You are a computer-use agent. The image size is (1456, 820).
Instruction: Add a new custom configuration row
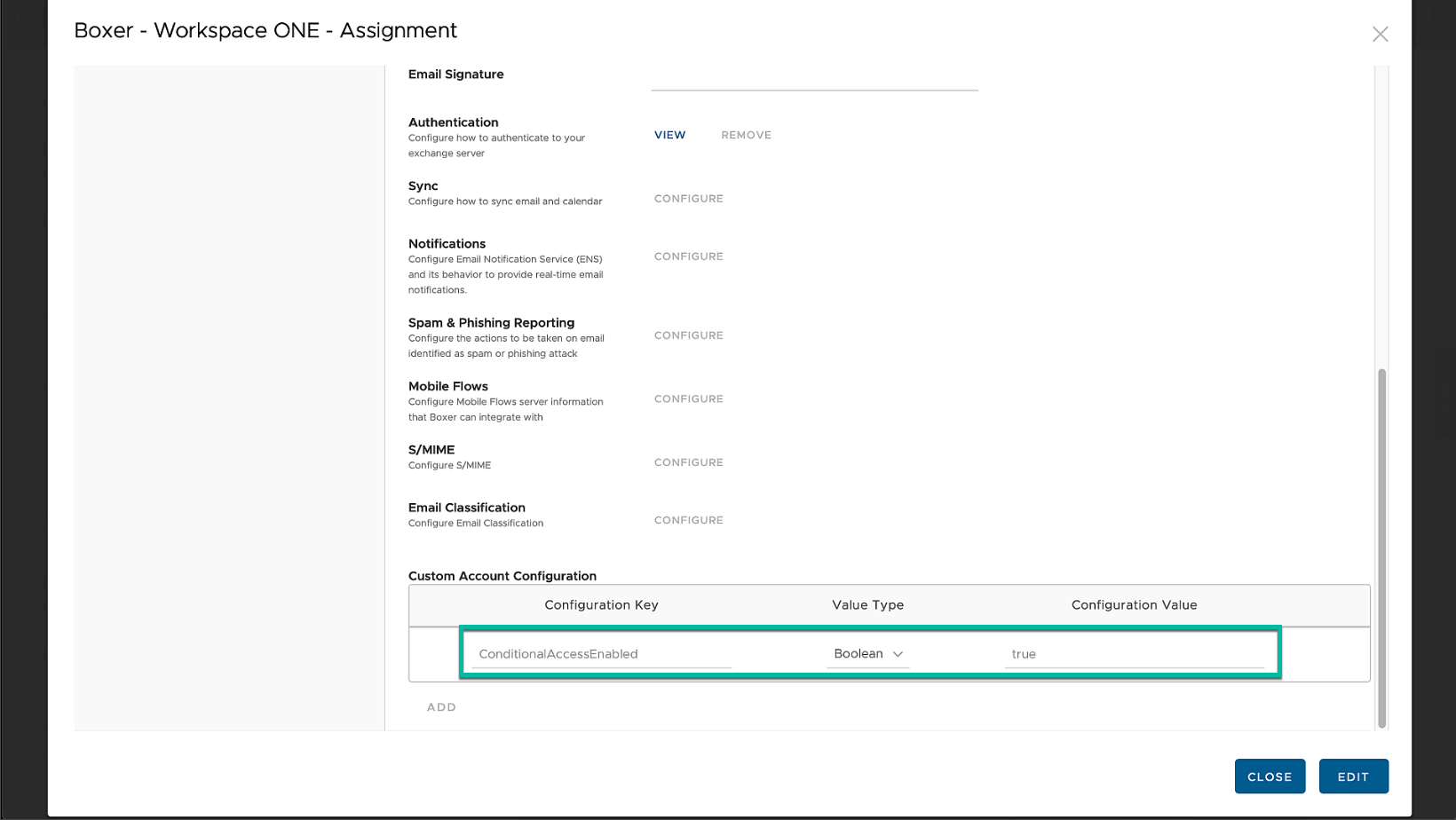[x=441, y=707]
